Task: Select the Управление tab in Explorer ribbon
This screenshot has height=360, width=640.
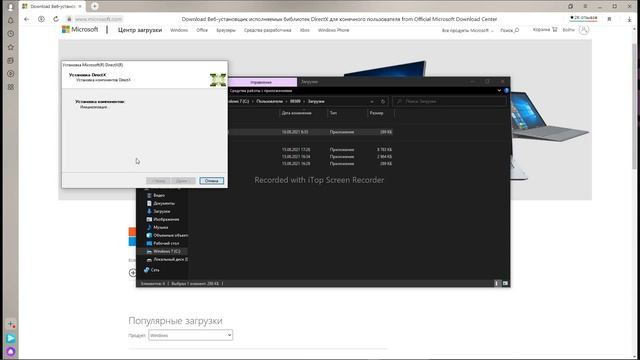Action: tap(261, 82)
